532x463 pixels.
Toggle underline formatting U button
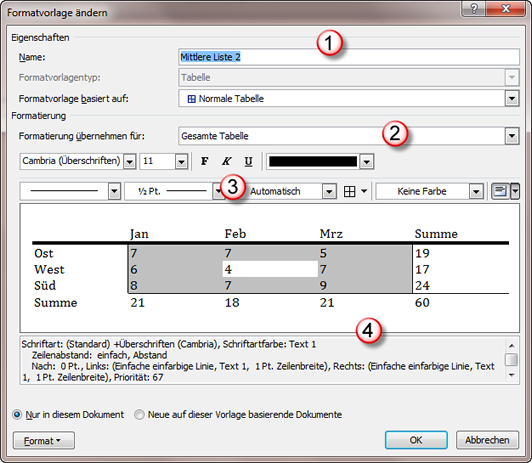pos(248,161)
